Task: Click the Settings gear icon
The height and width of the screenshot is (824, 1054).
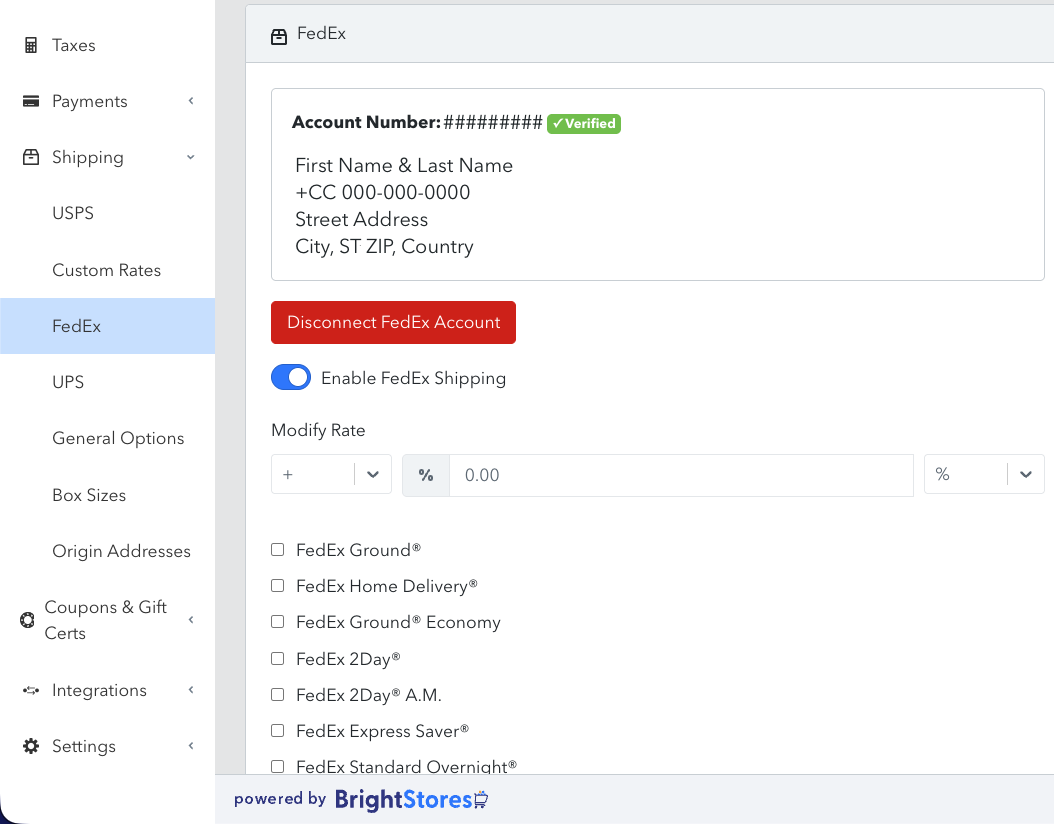Action: tap(31, 746)
